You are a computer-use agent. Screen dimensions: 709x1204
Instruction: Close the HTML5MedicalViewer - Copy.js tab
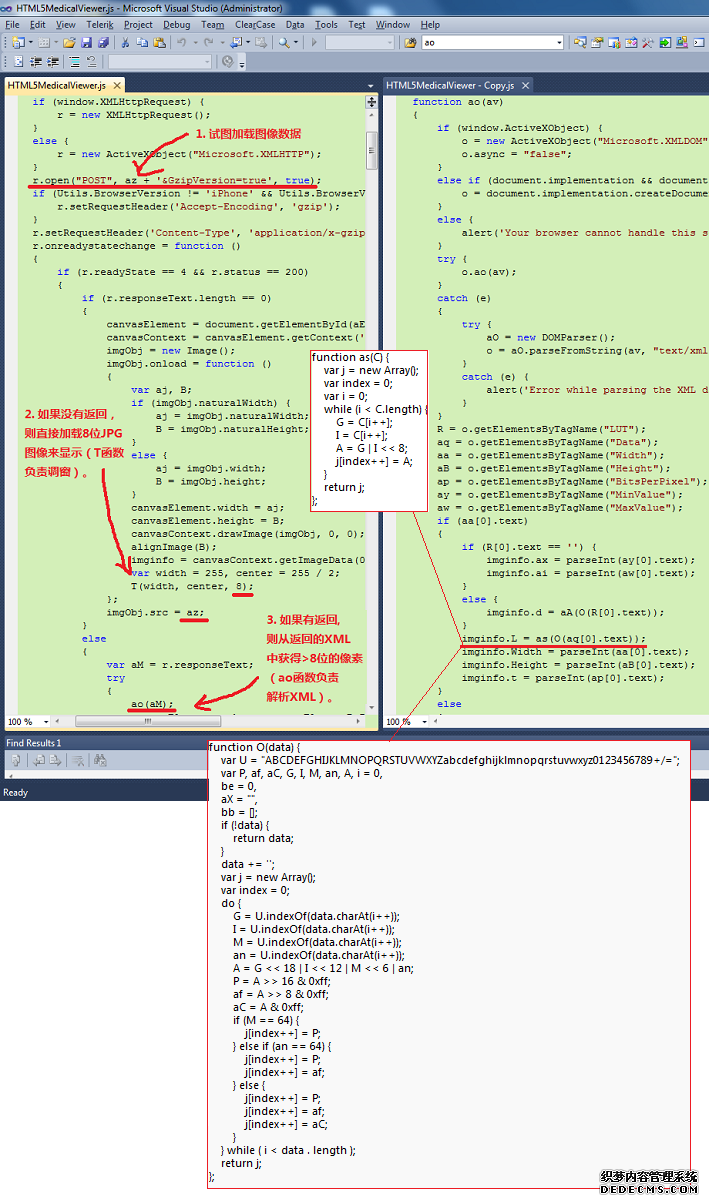[x=524, y=86]
